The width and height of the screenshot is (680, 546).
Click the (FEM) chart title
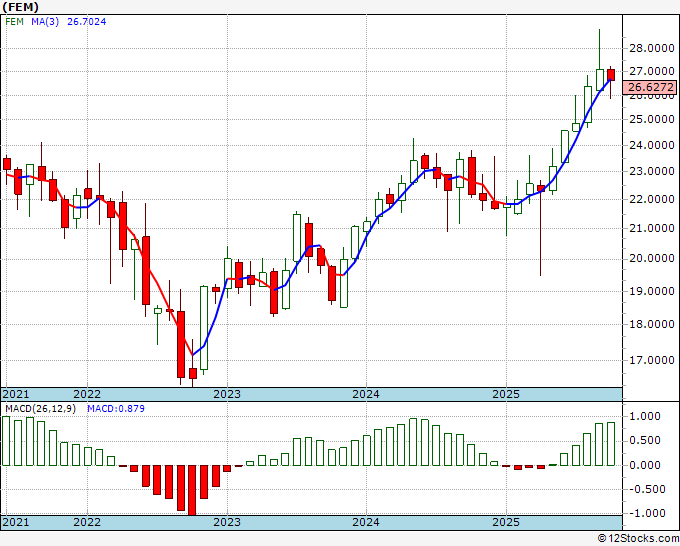tap(20, 7)
